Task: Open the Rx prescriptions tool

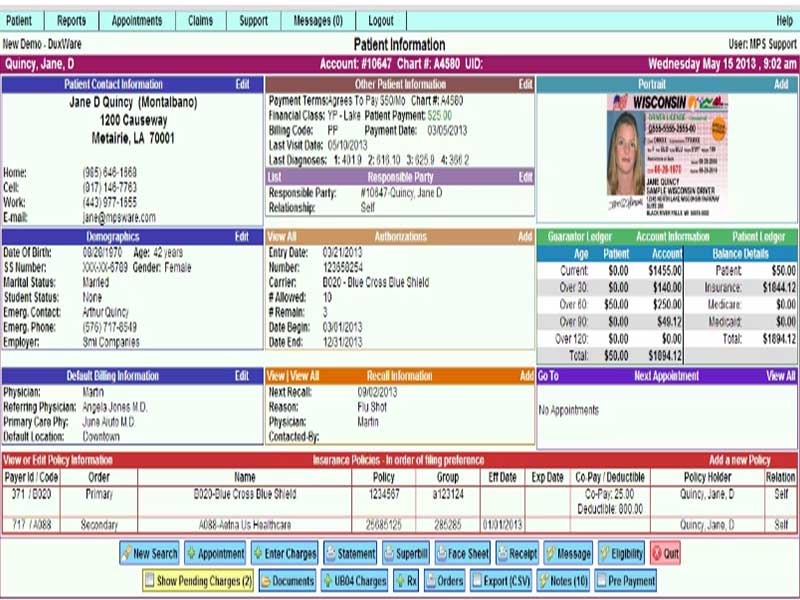Action: [406, 578]
